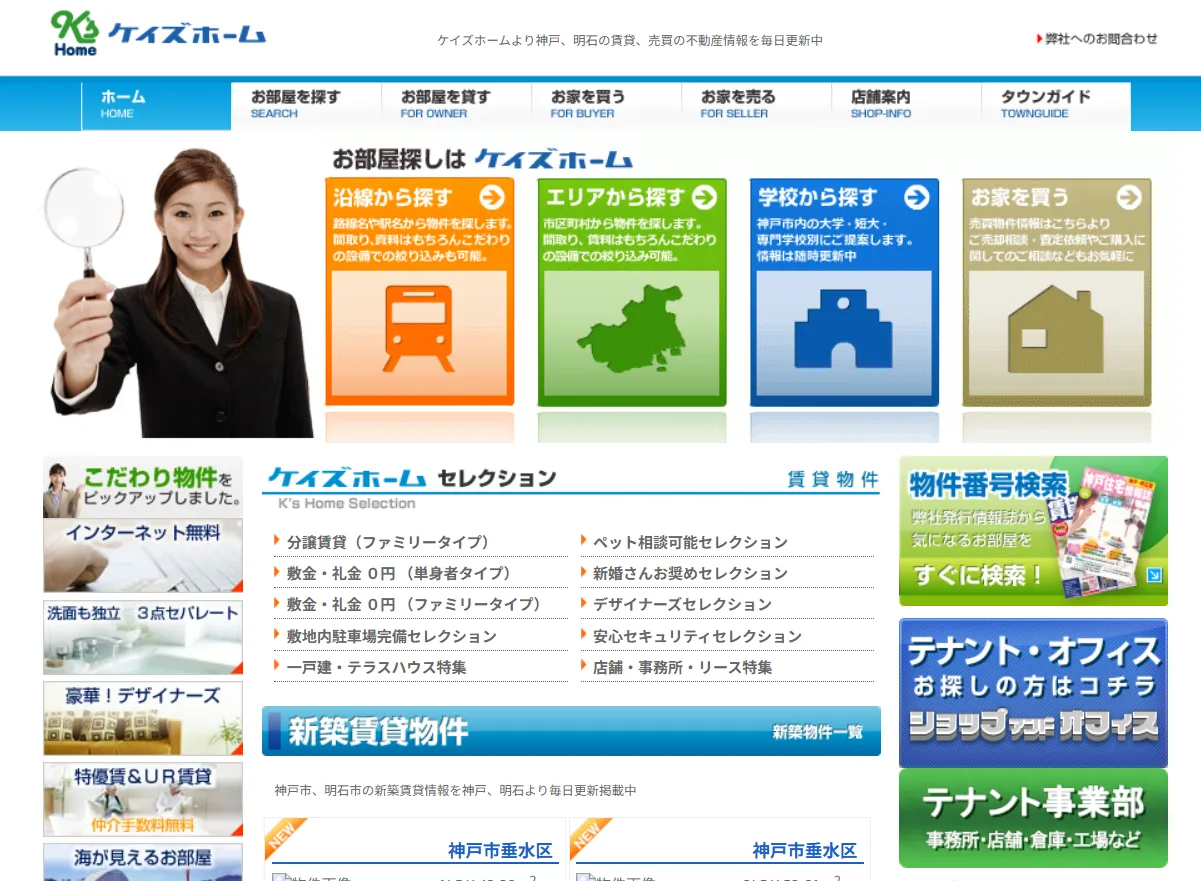Click the green area map icon
The image size is (1201, 881).
point(630,328)
